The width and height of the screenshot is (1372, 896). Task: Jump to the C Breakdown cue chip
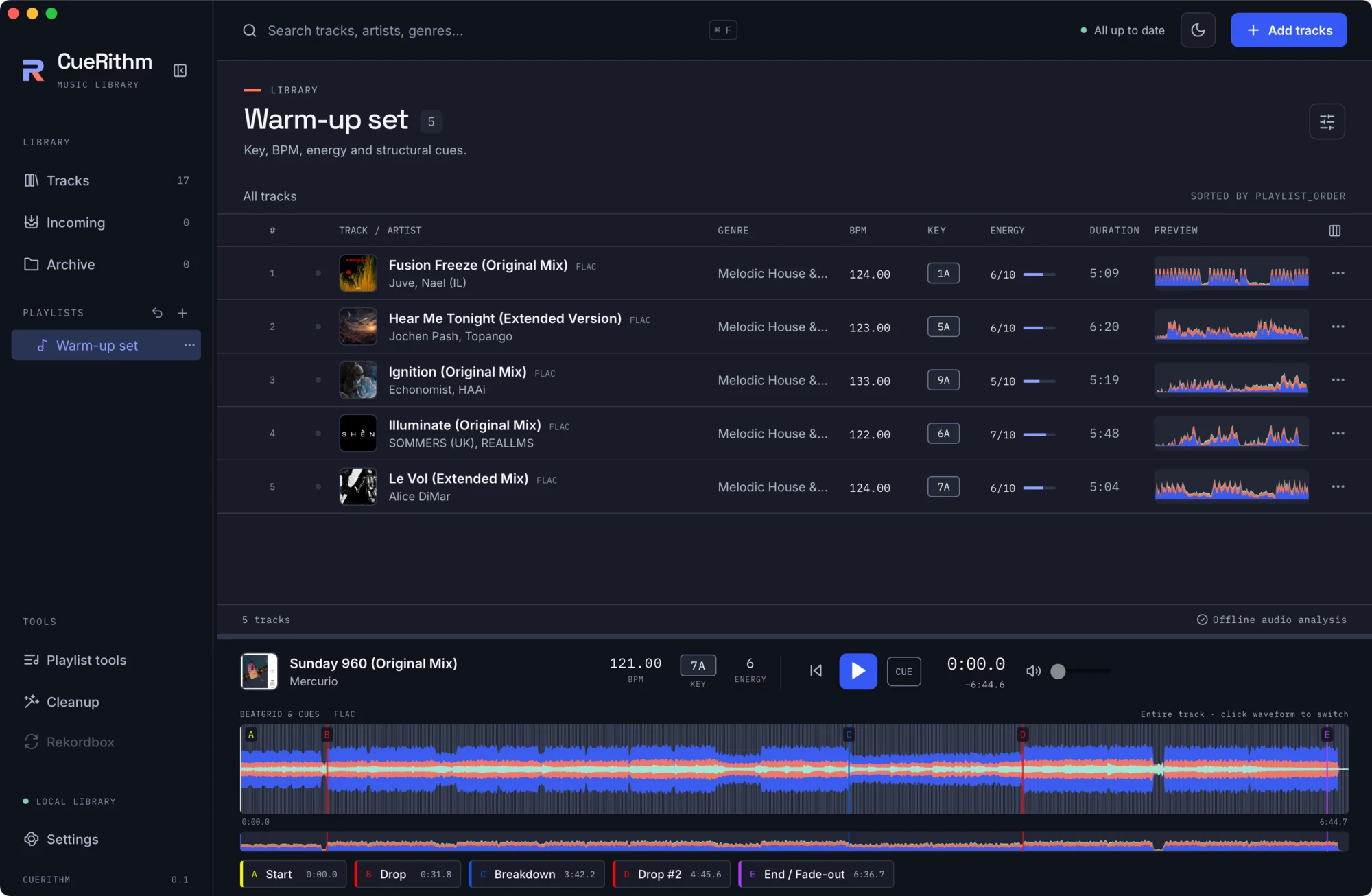tap(537, 874)
